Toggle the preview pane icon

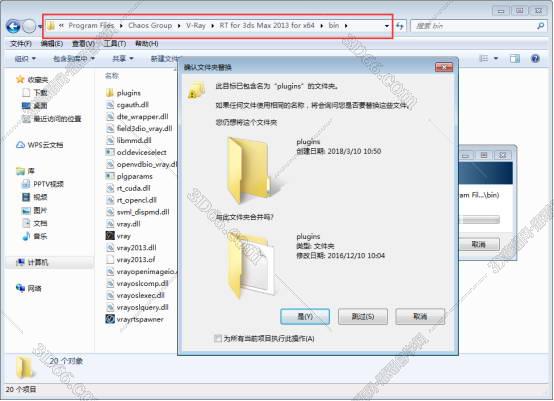pos(515,59)
